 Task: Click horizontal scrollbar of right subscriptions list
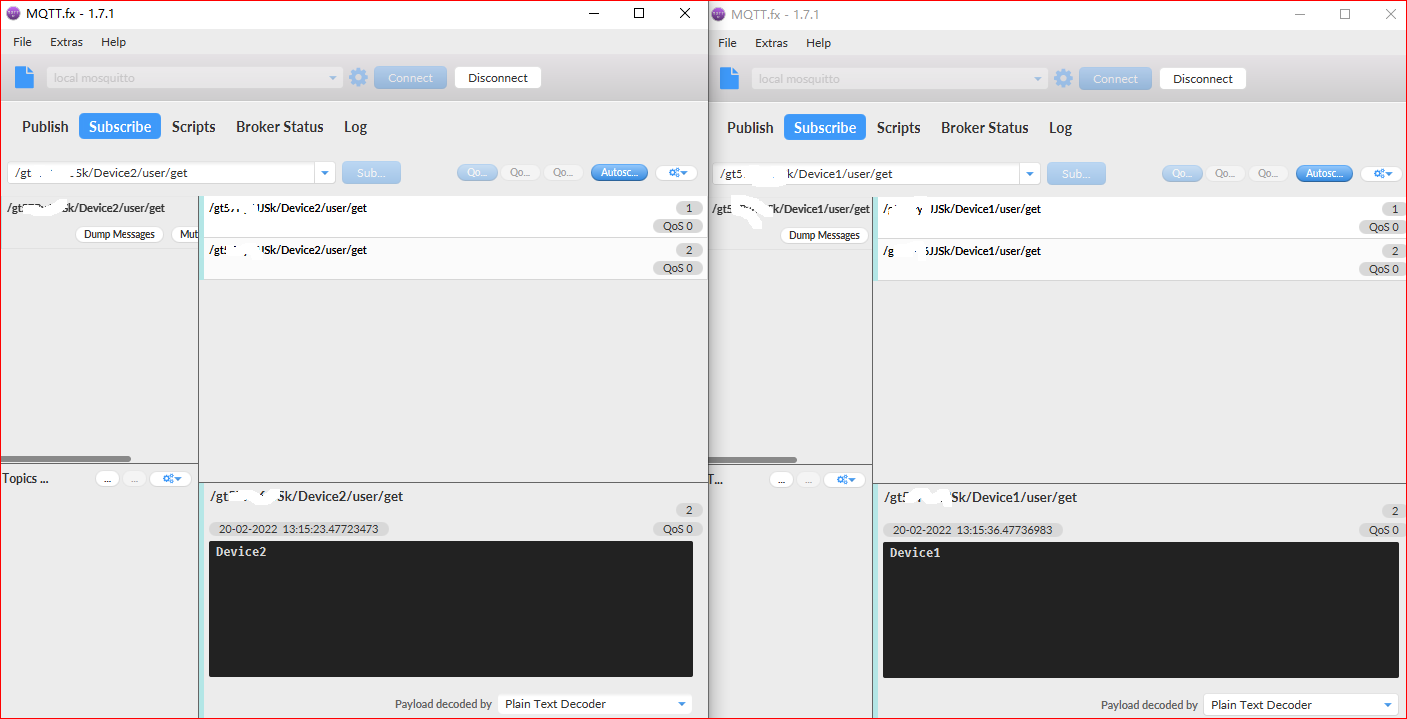pos(753,460)
